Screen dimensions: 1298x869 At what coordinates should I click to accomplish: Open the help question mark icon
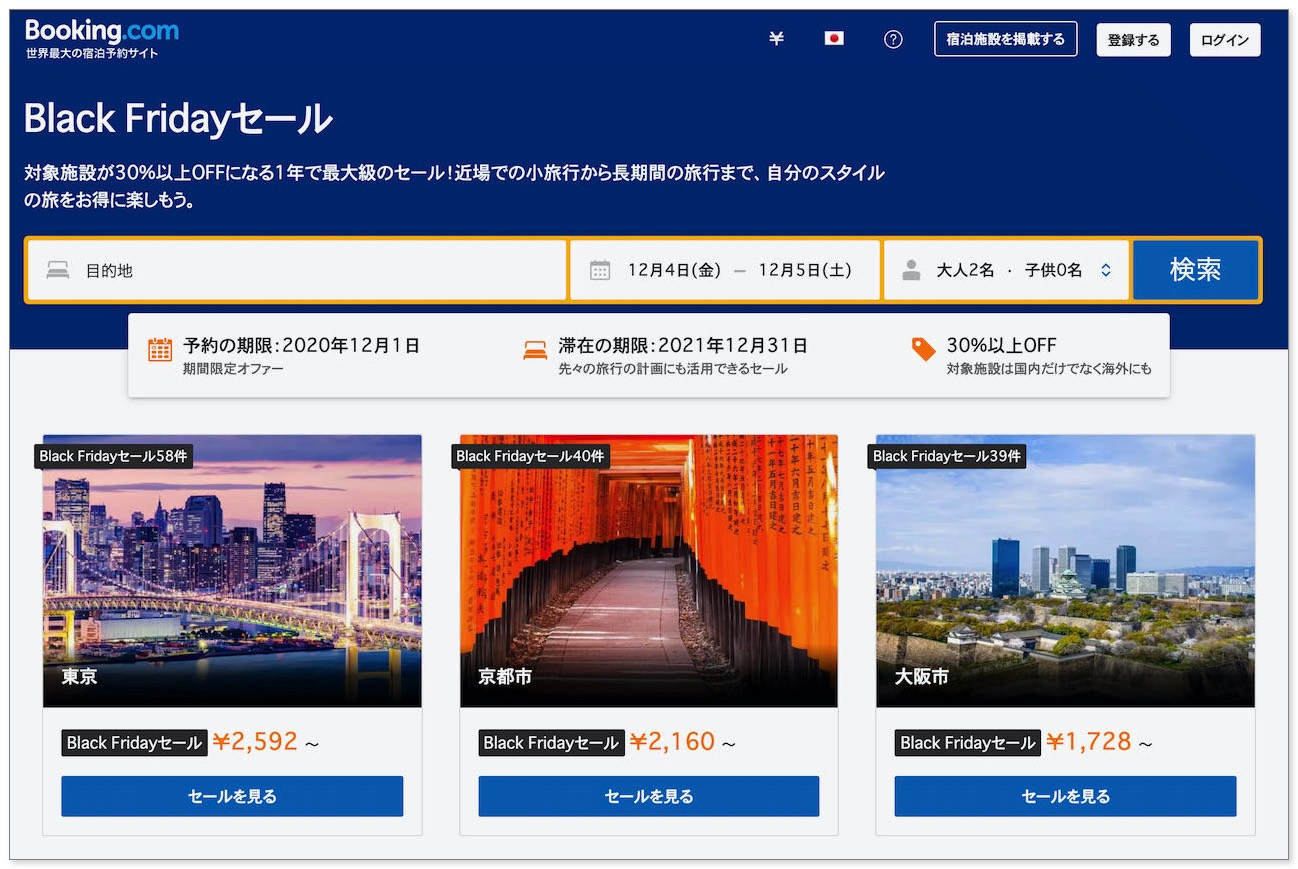893,39
